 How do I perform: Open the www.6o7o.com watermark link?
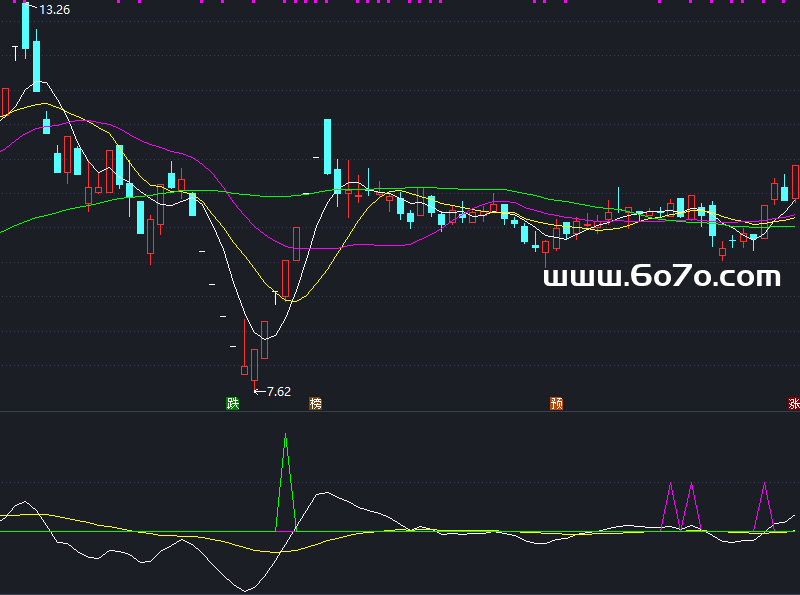[x=661, y=277]
